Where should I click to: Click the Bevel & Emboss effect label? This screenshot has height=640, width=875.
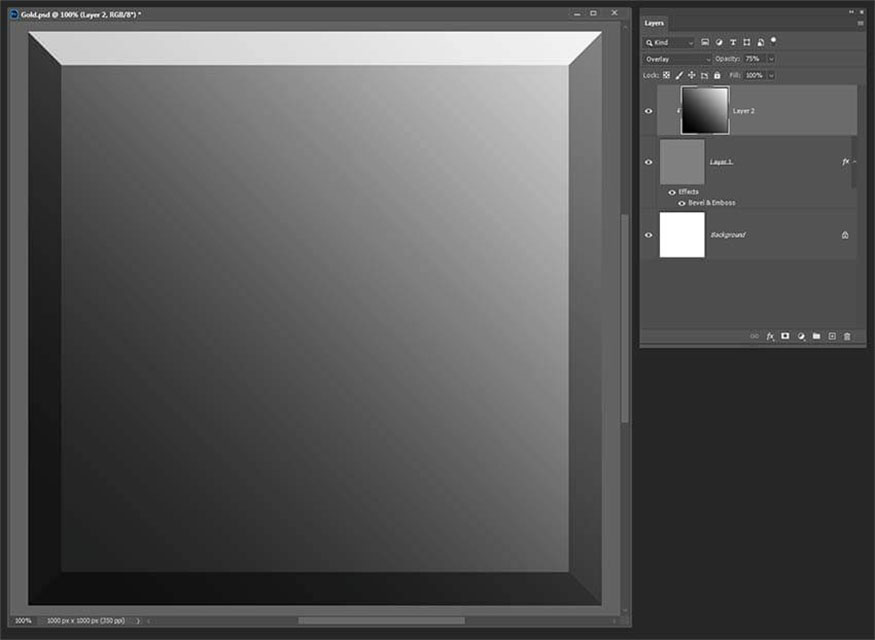click(711, 203)
